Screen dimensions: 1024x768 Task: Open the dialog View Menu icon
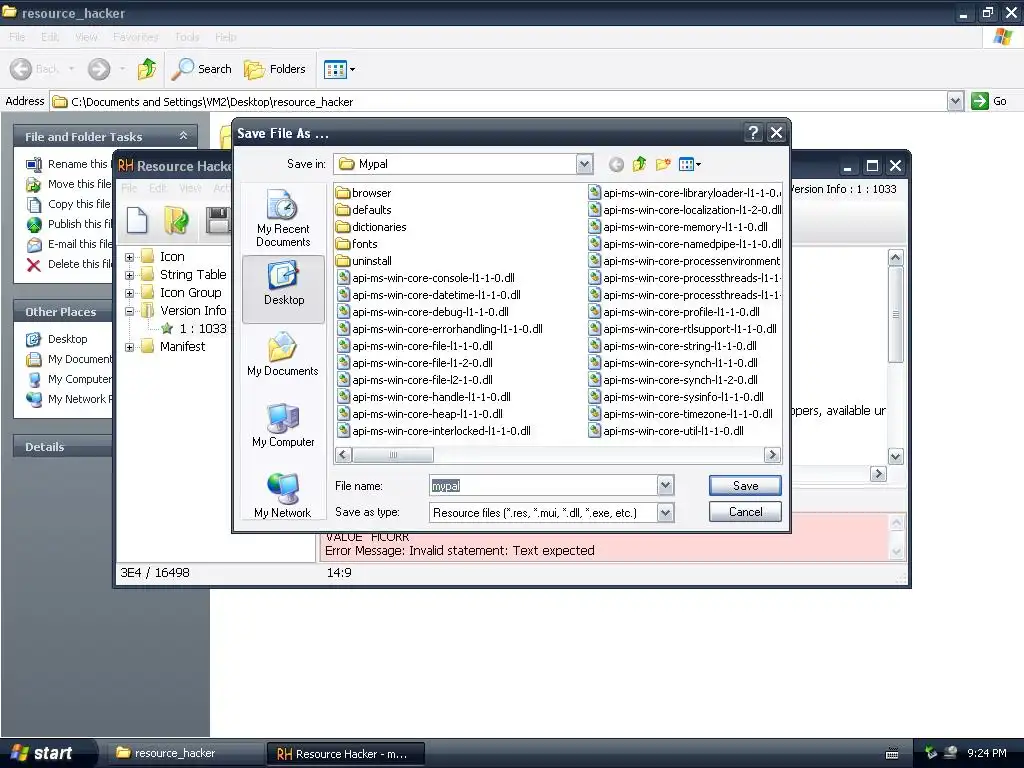[x=689, y=165]
